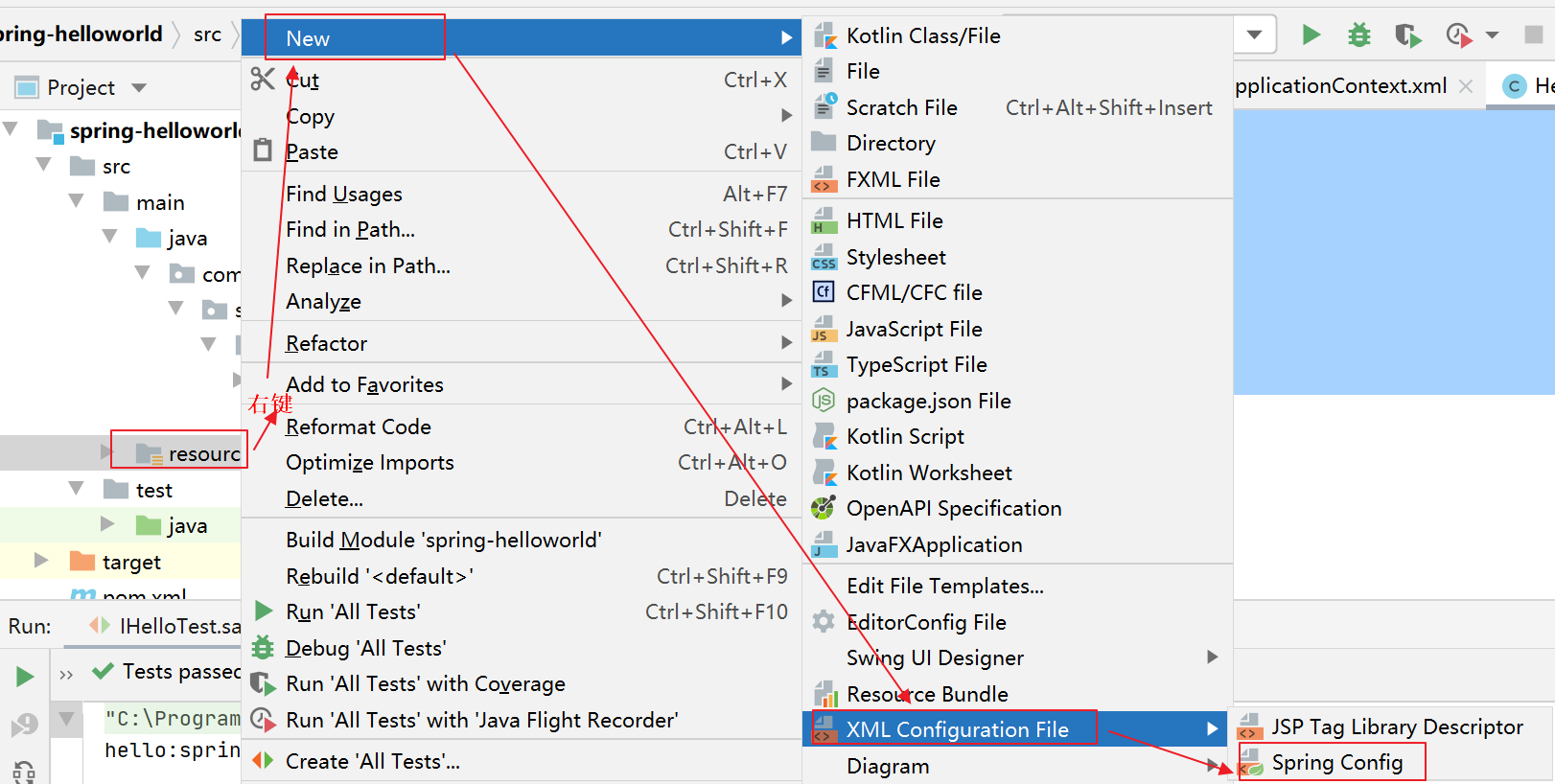This screenshot has height=784, width=1555.
Task: Click the JavaScript File icon
Action: 824,330
